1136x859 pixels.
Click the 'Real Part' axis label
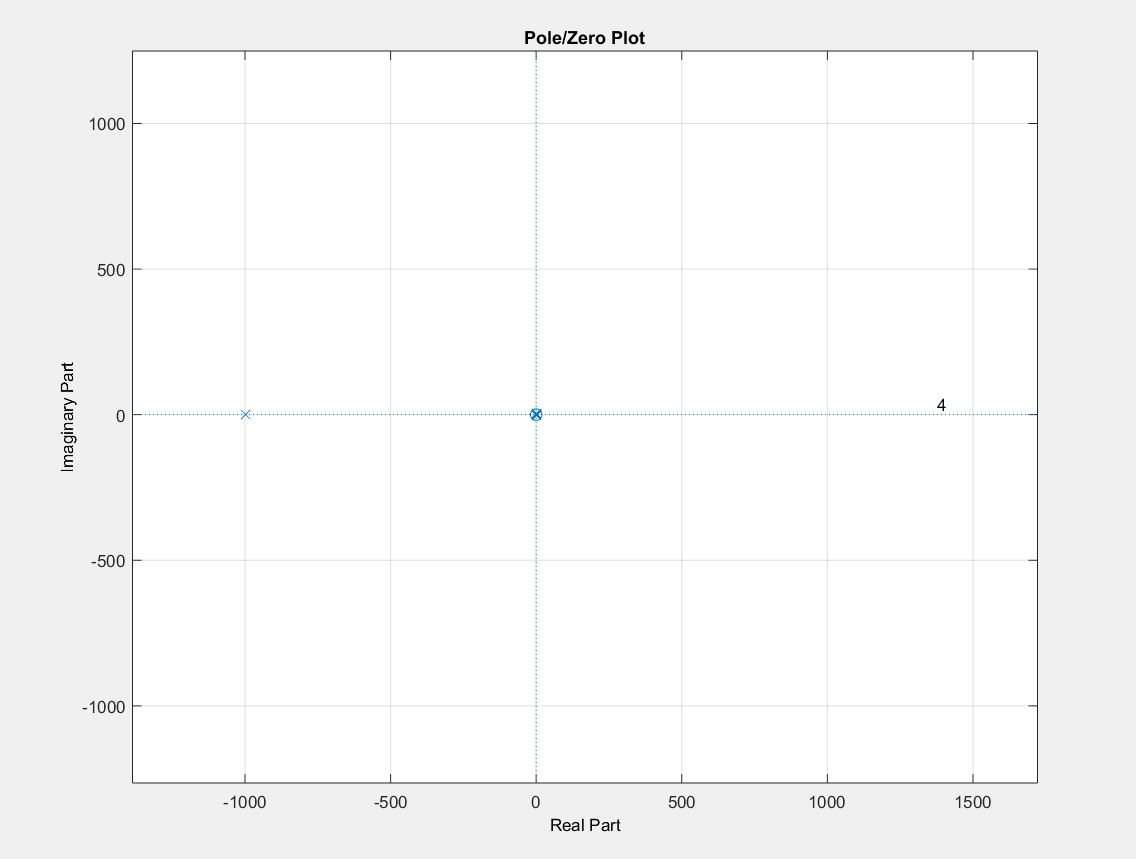pyautogui.click(x=585, y=825)
